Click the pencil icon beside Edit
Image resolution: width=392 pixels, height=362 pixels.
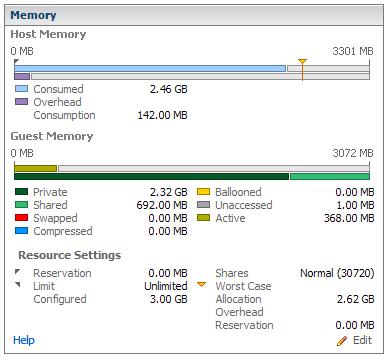[x=342, y=341]
